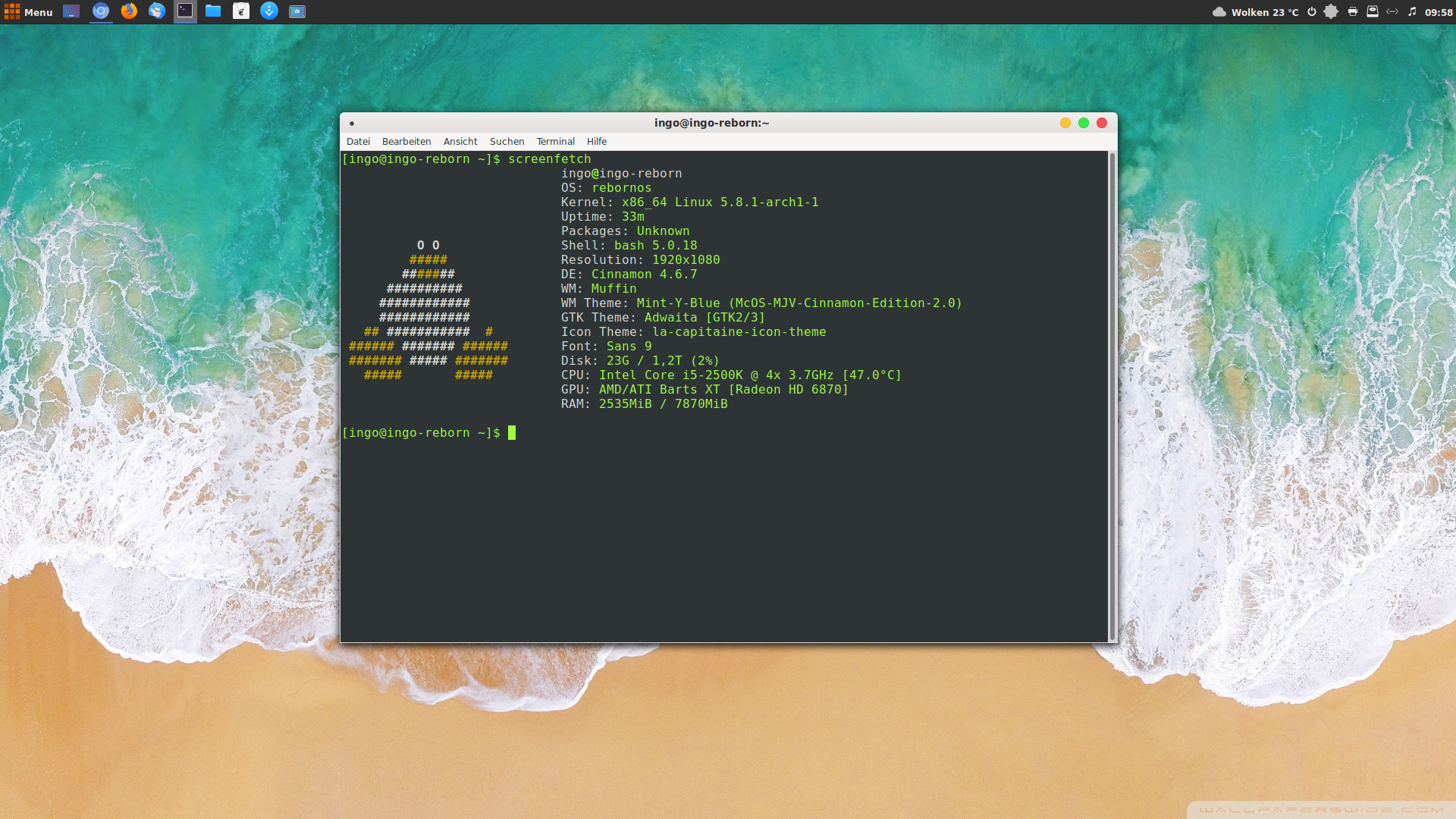Open the Ansicht menu
The width and height of the screenshot is (1456, 819).
pos(460,142)
